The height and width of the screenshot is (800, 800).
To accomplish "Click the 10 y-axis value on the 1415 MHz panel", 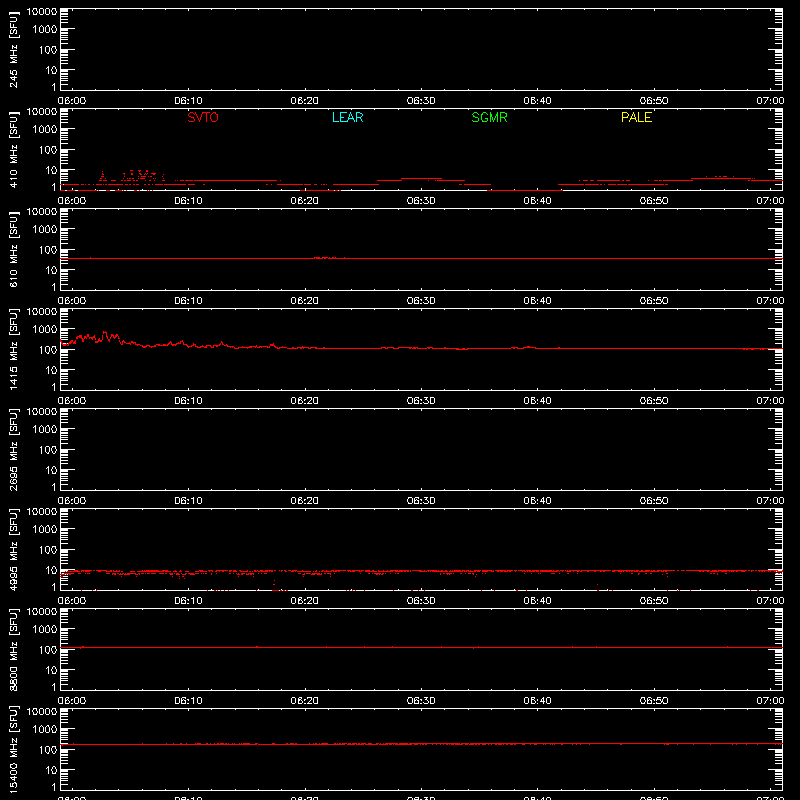I will [x=51, y=370].
